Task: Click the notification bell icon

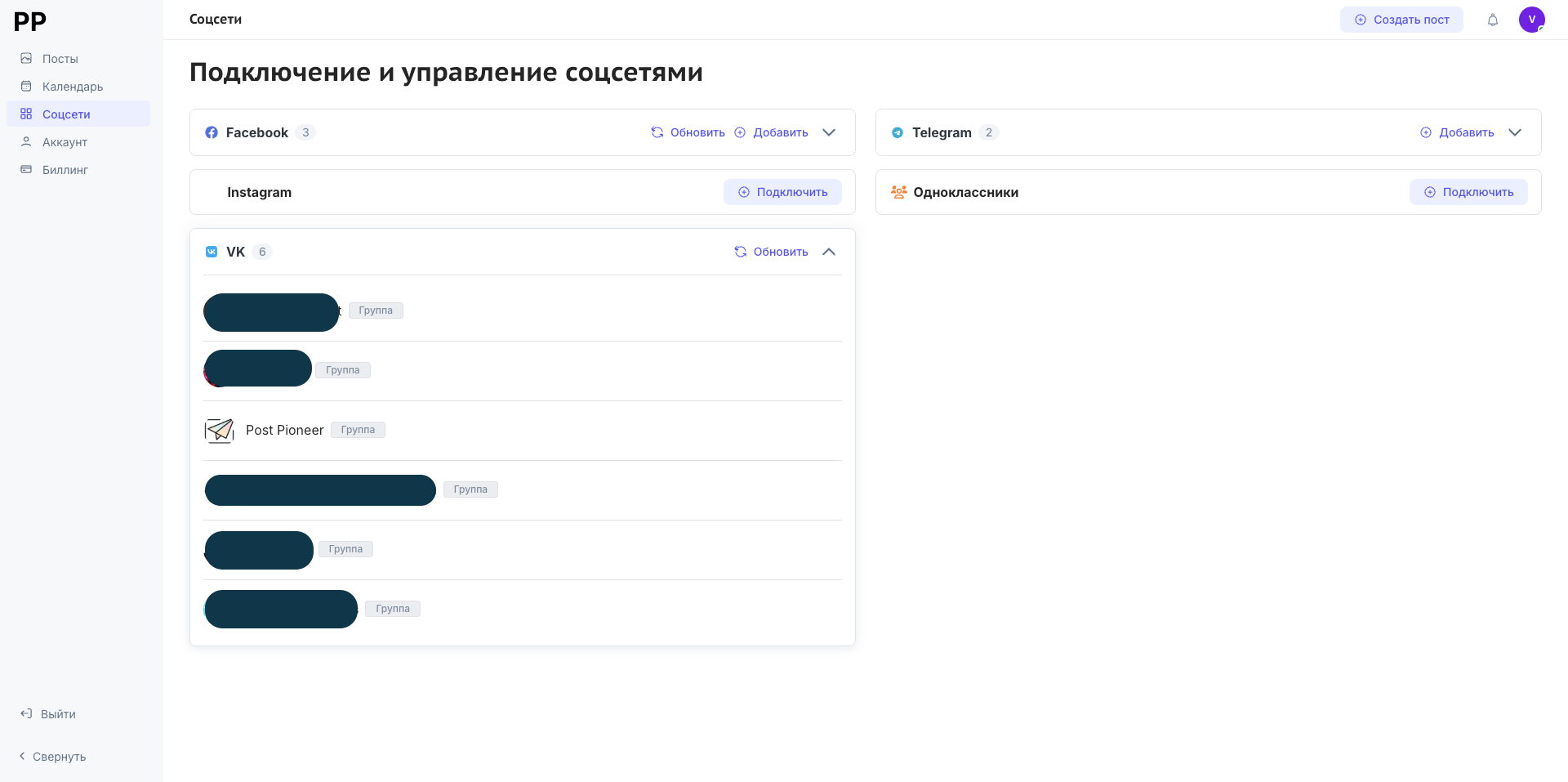Action: [x=1492, y=20]
